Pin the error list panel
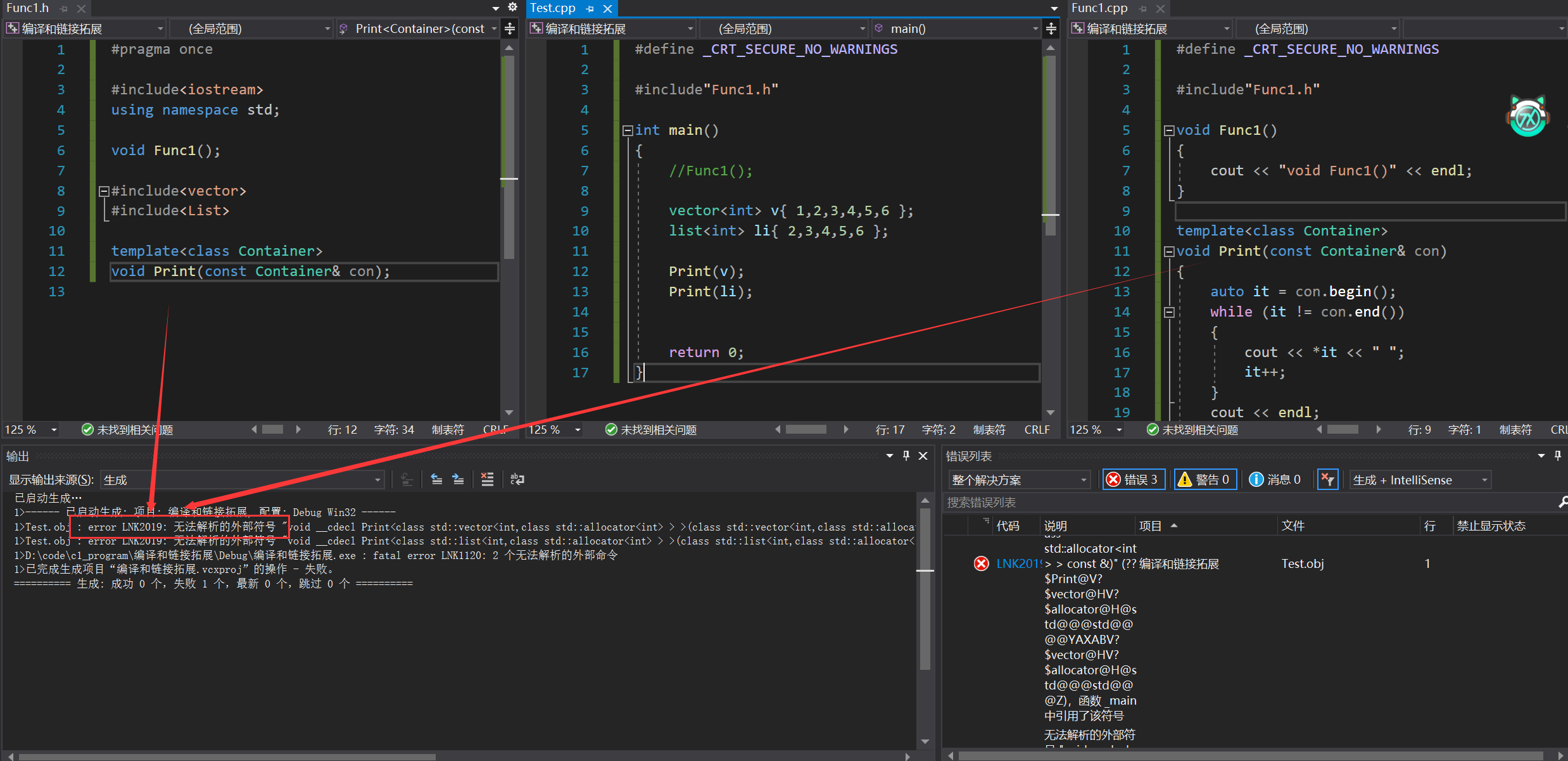 point(1557,456)
